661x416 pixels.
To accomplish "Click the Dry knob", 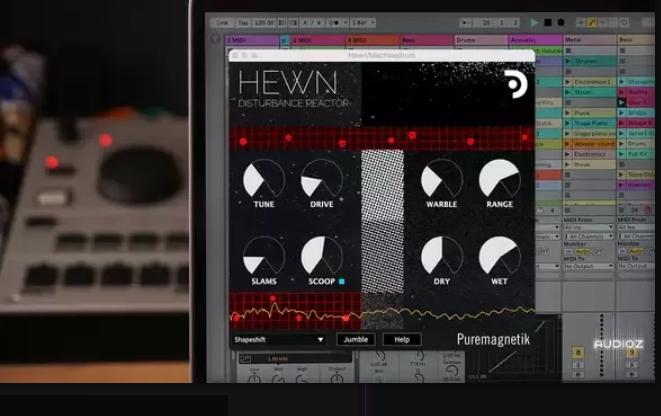I will (442, 258).
